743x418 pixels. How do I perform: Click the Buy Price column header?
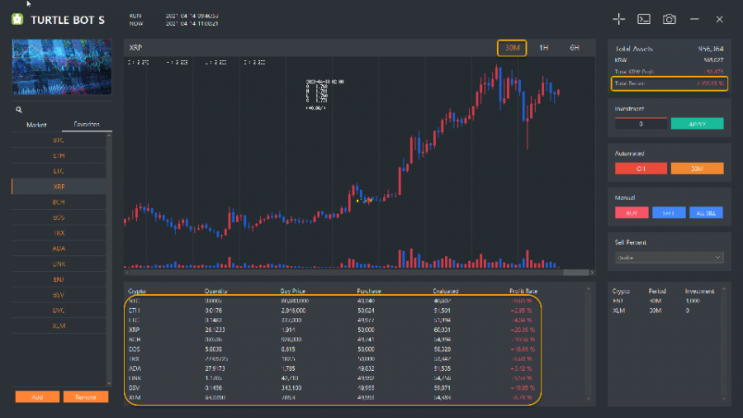tap(293, 291)
